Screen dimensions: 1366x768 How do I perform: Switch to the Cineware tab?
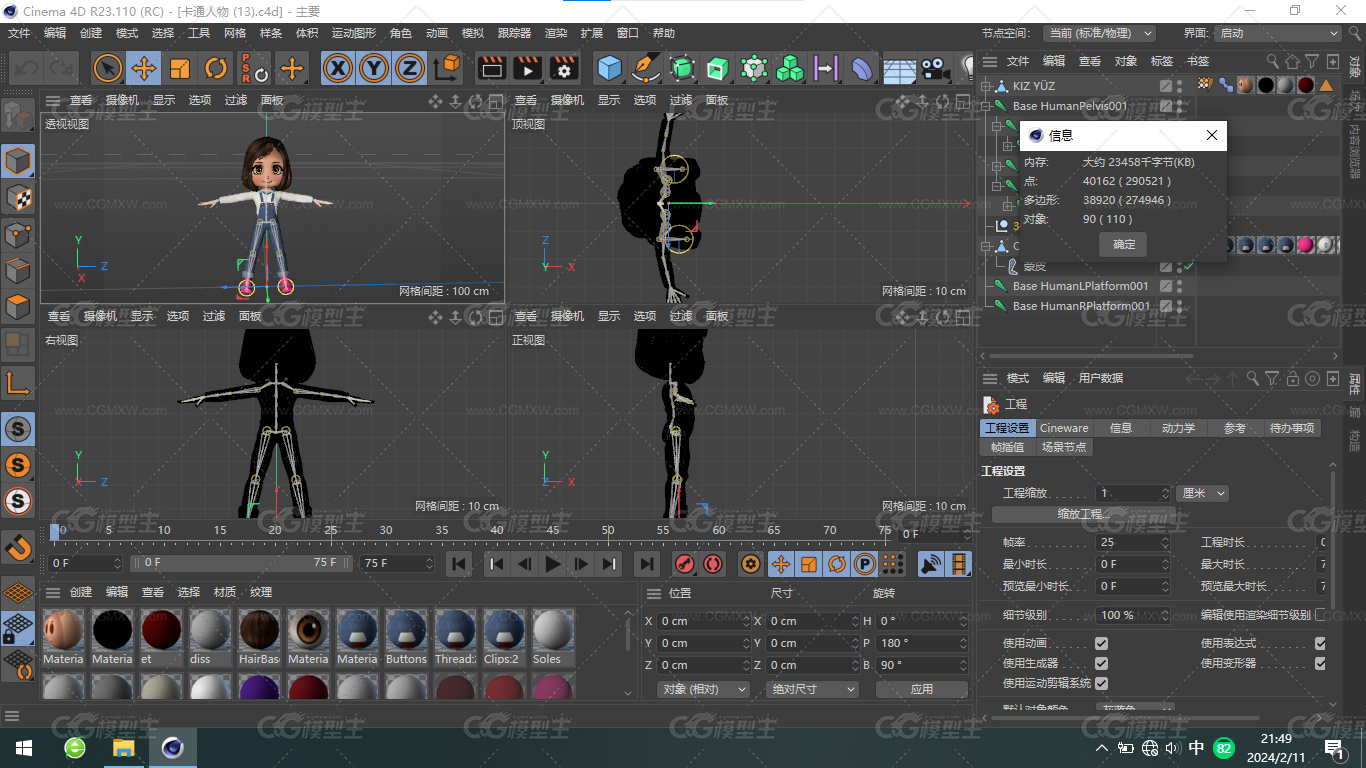(1064, 428)
